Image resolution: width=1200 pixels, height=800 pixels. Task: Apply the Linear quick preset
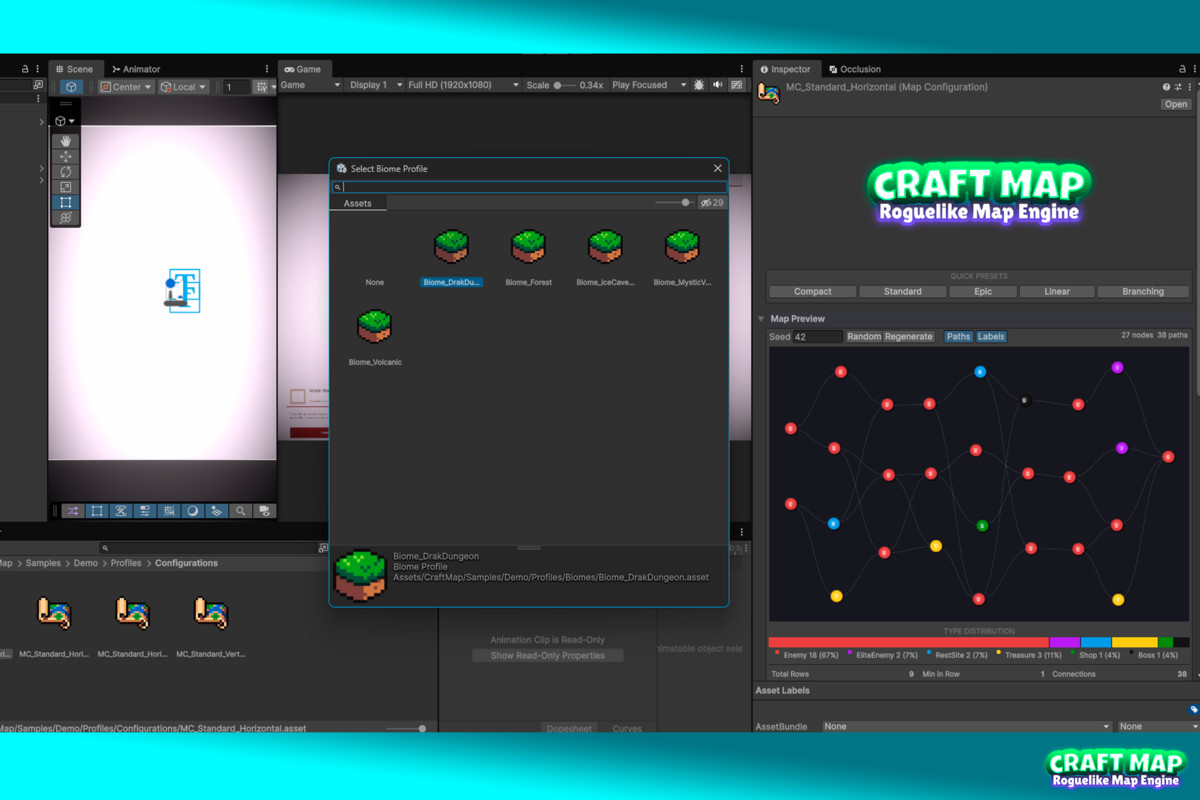coord(1057,292)
